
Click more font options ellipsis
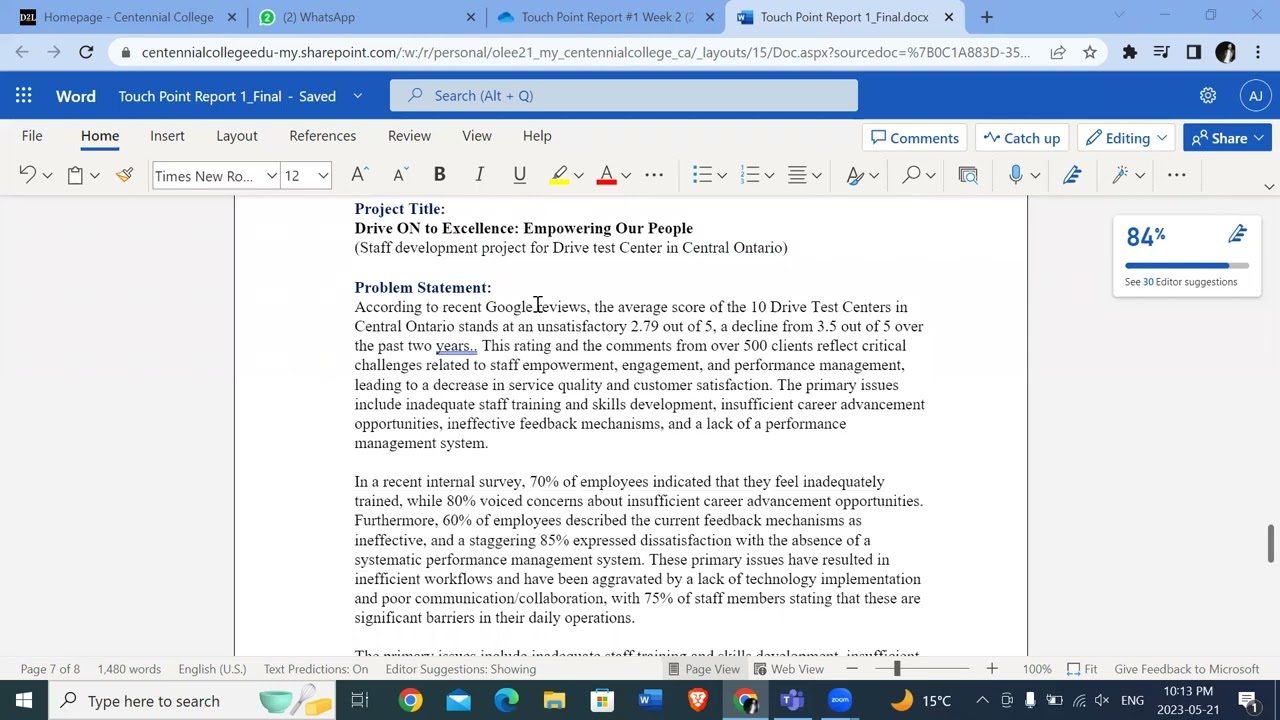[x=654, y=175]
